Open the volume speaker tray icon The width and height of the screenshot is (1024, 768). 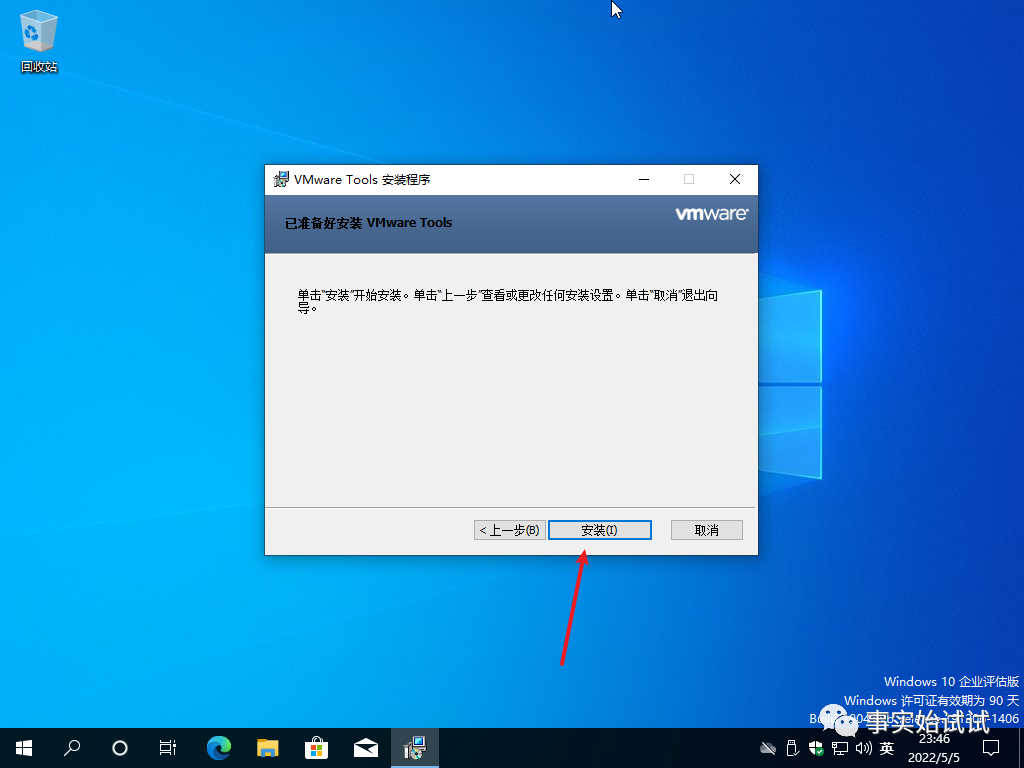(863, 748)
